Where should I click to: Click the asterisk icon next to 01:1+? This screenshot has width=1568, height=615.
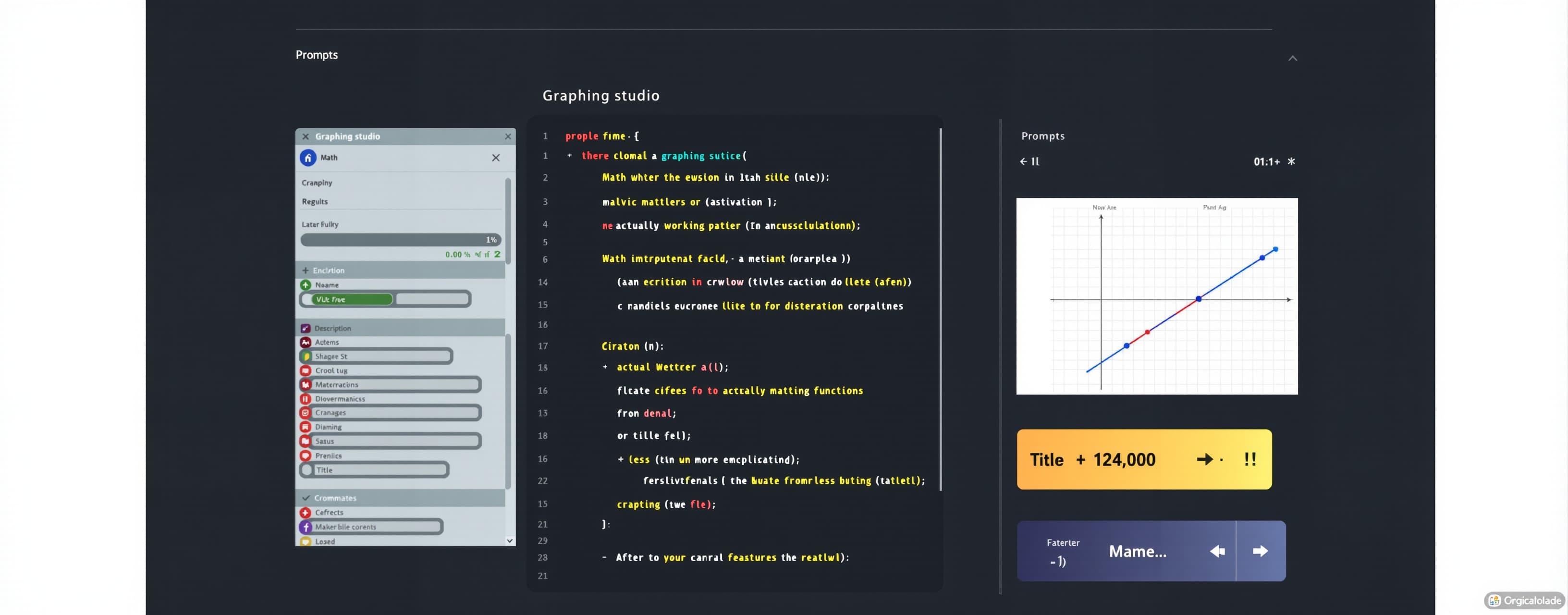coord(1291,161)
